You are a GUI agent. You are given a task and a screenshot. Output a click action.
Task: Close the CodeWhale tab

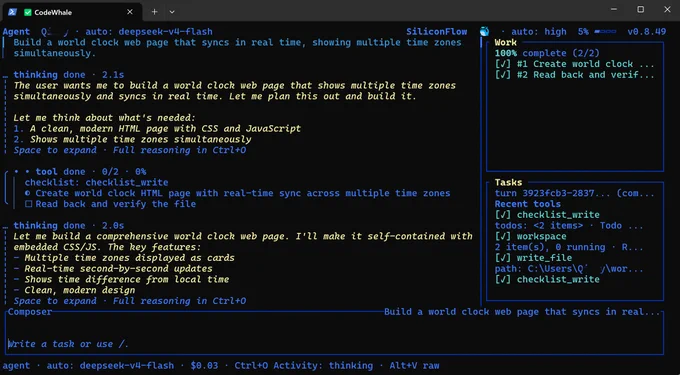click(x=130, y=12)
